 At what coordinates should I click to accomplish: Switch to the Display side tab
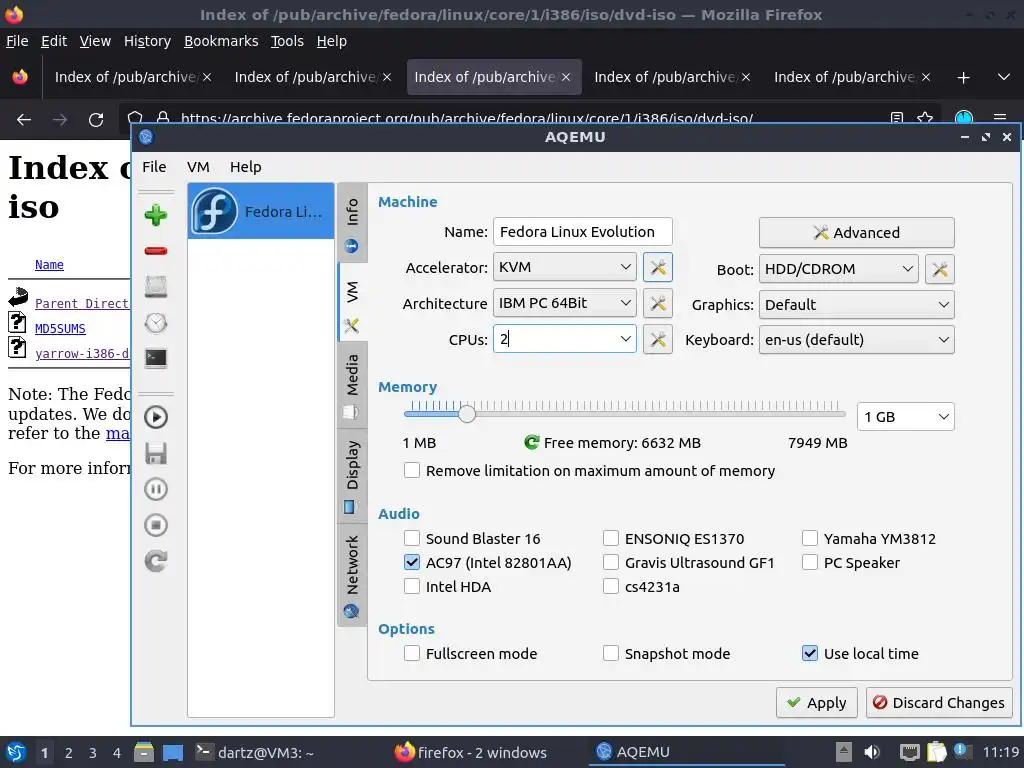coord(353,476)
